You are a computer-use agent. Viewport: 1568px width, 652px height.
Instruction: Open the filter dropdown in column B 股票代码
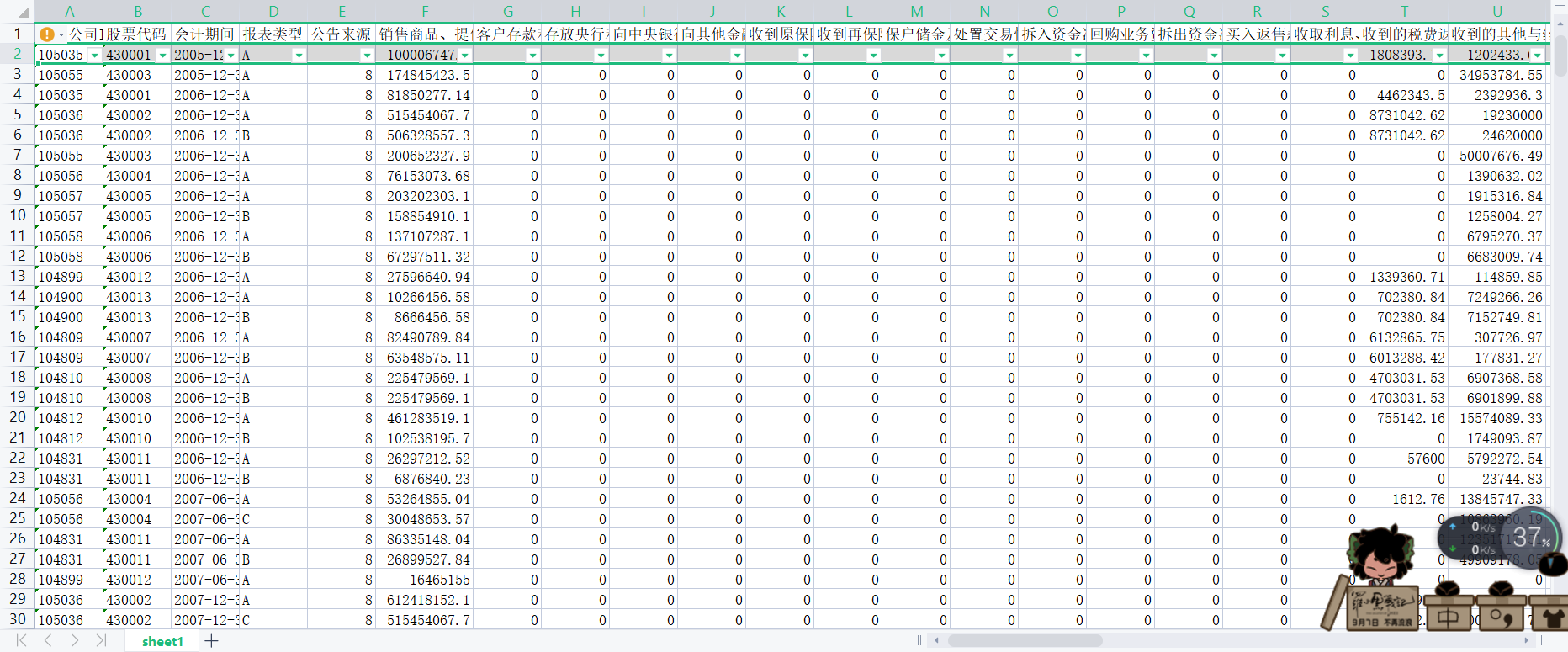162,56
